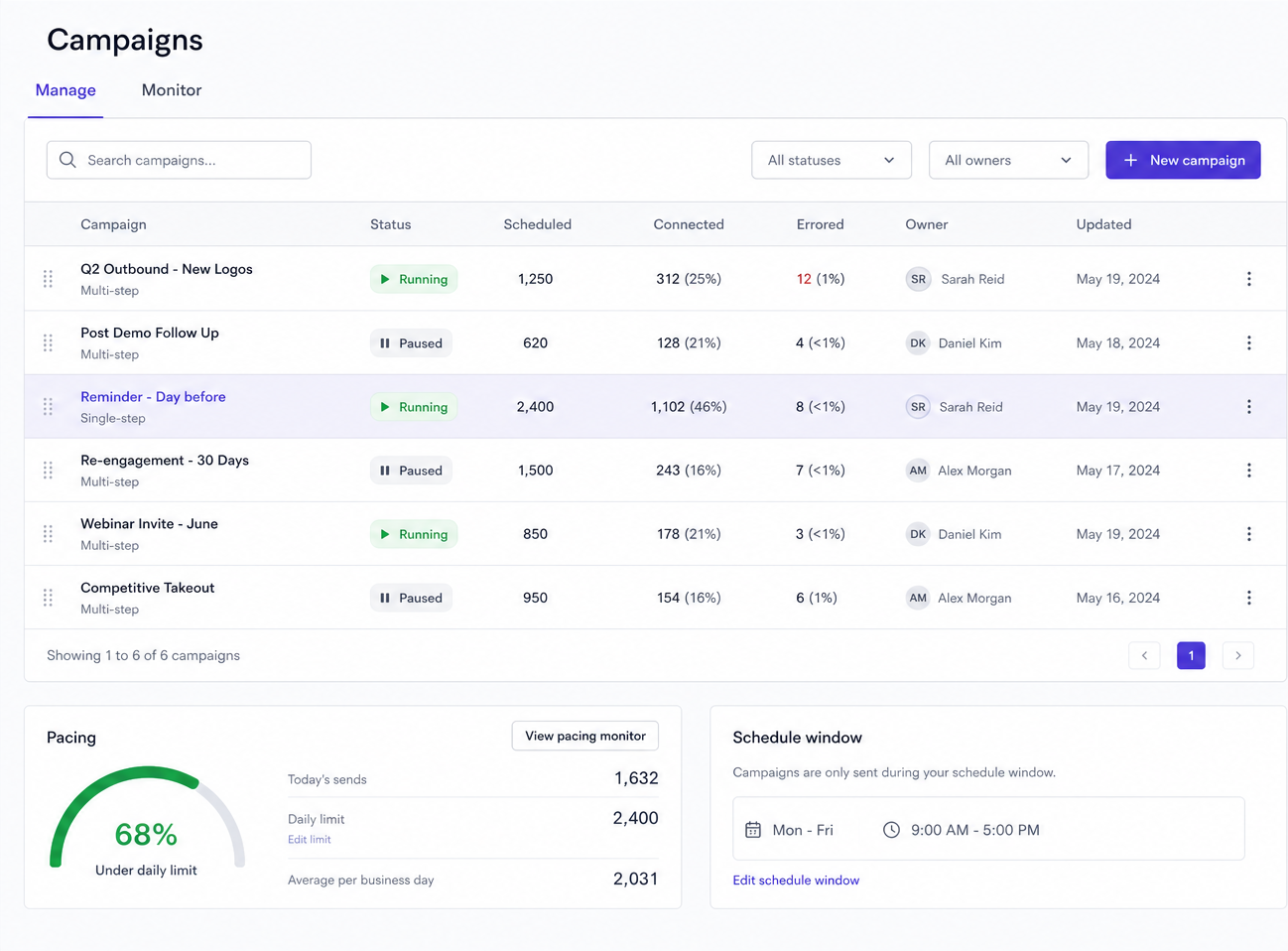Click the Mon - Fri schedule days

803,830
